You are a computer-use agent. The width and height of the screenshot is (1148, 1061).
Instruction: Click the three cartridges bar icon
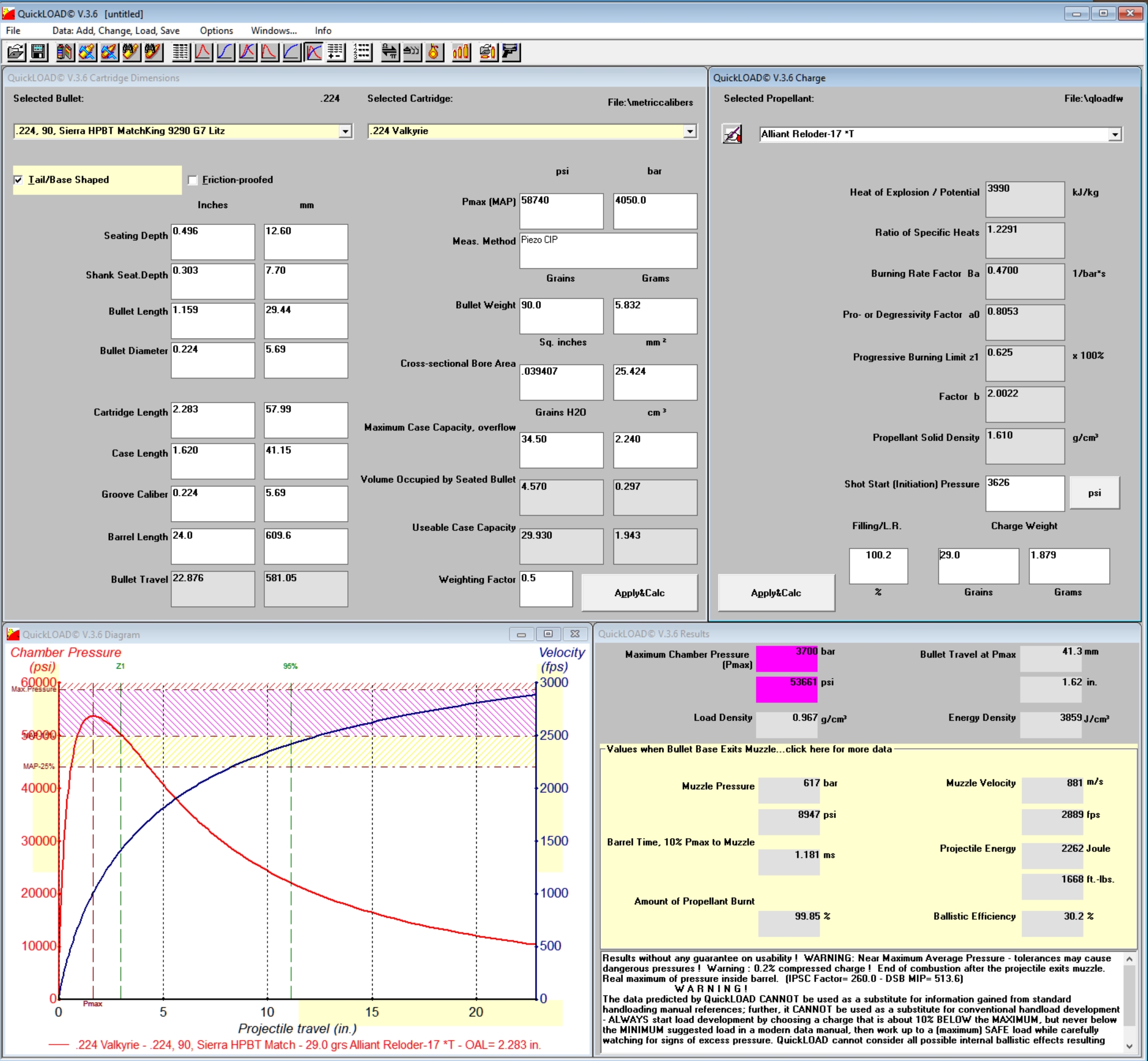[x=461, y=52]
